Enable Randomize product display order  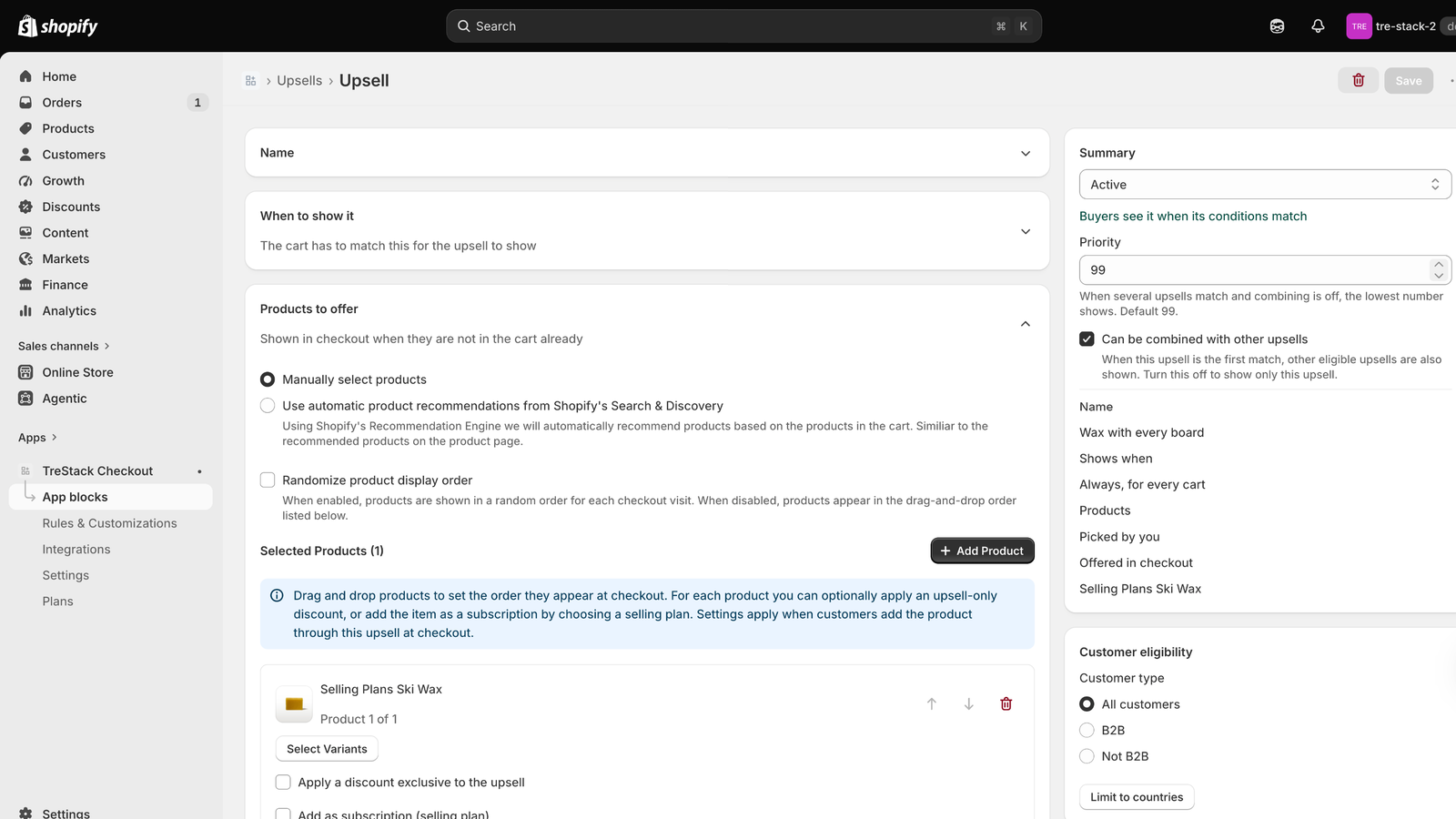268,480
